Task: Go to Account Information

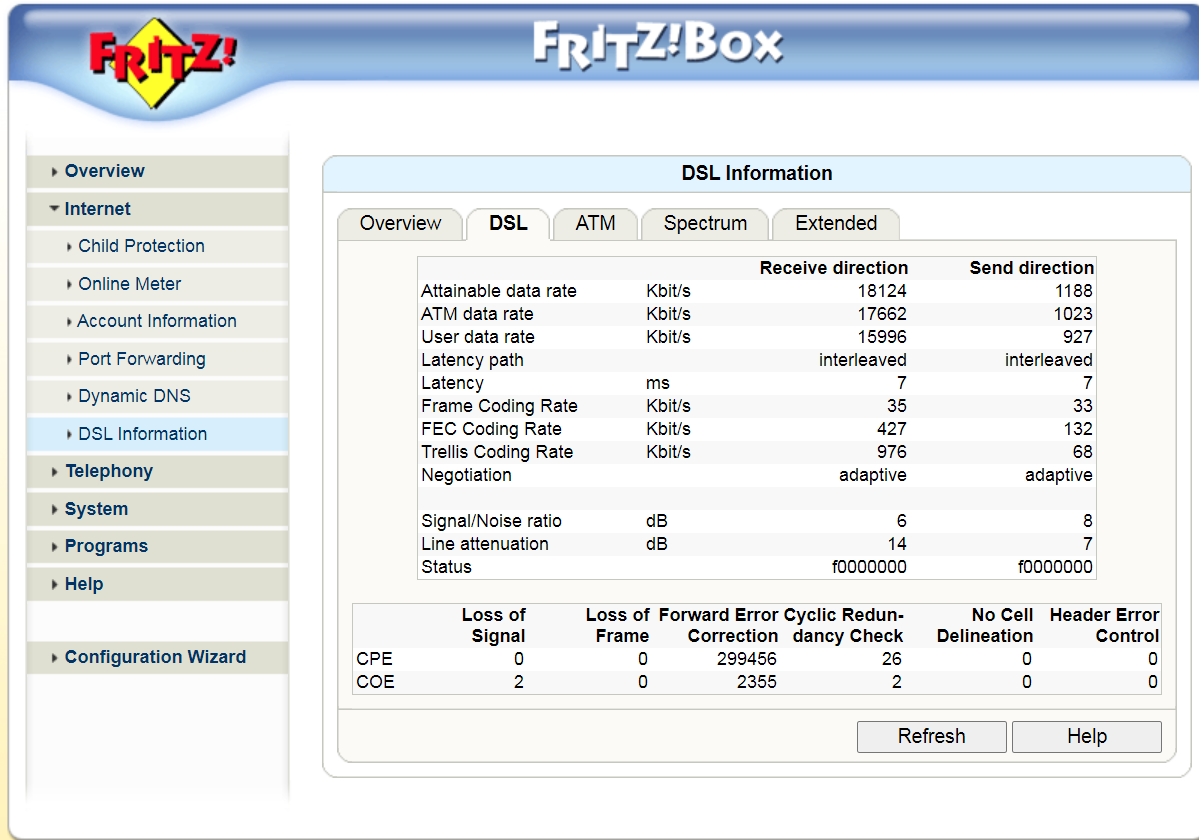Action: click(157, 321)
